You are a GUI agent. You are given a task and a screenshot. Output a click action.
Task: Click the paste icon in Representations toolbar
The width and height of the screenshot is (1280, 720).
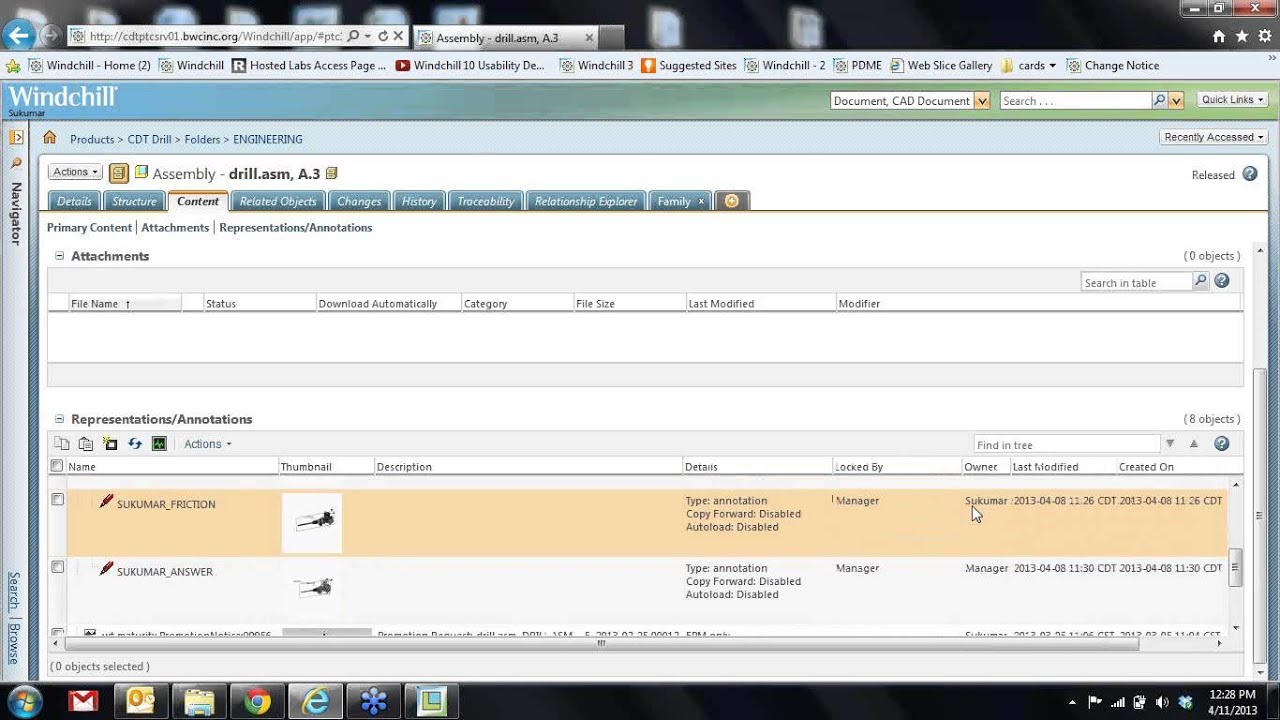pos(86,444)
